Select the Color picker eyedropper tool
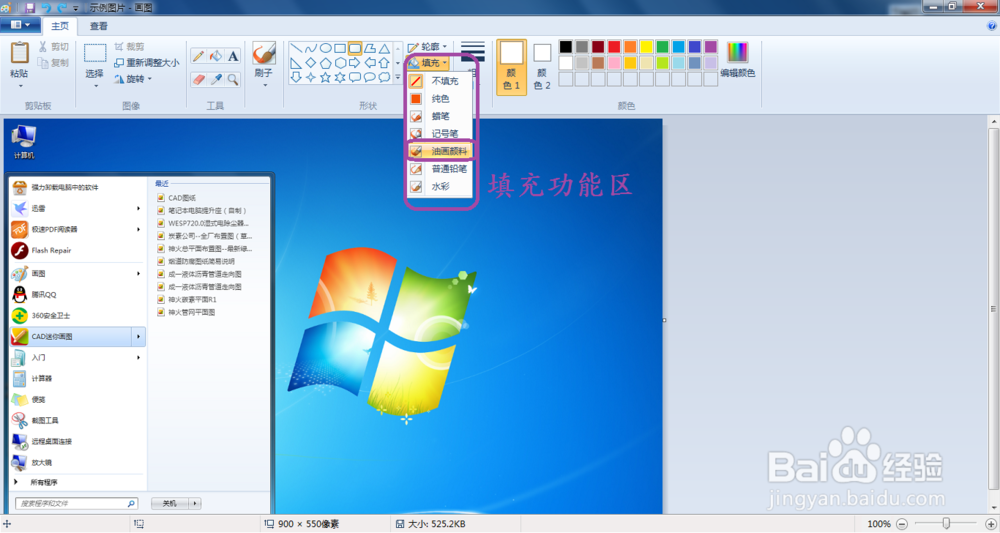Viewport: 1000px width, 533px height. click(x=216, y=80)
